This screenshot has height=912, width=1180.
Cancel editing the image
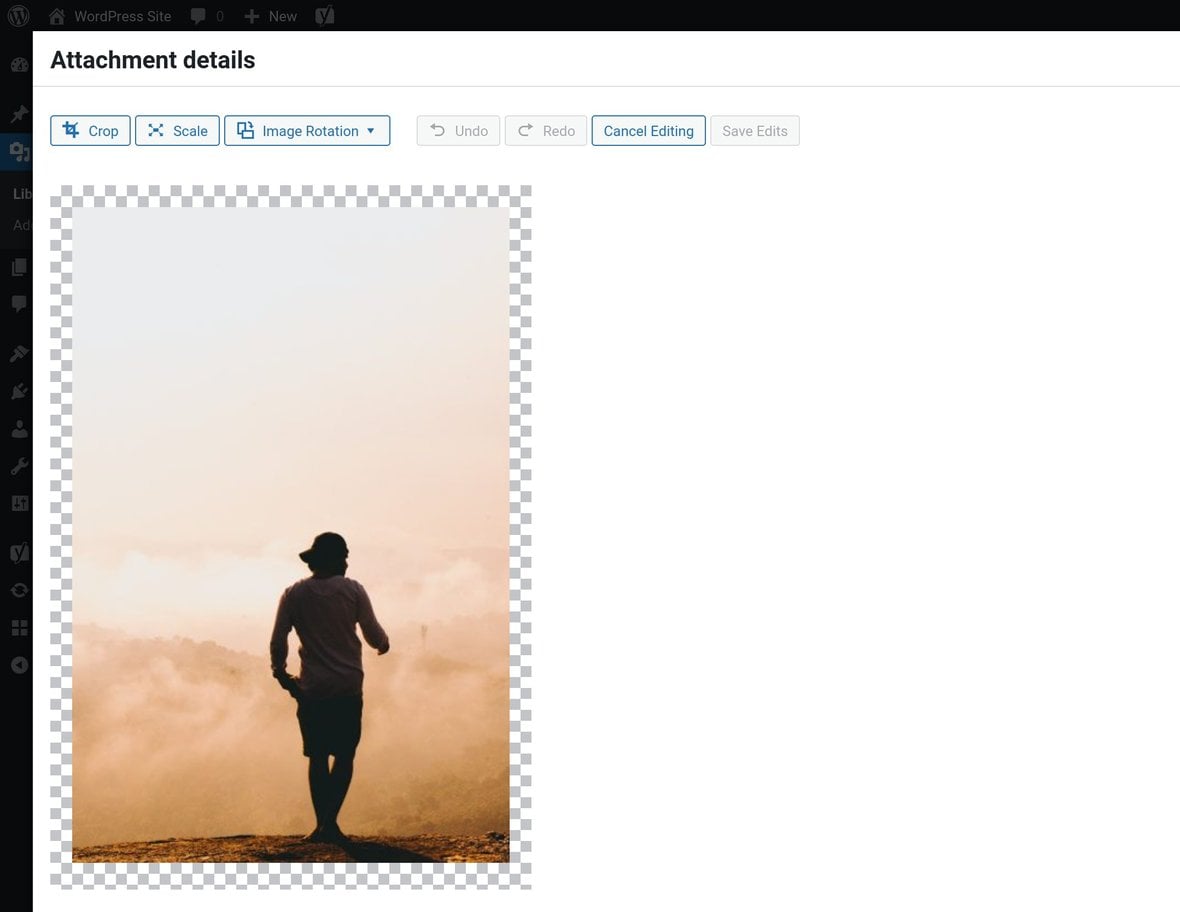pyautogui.click(x=649, y=130)
